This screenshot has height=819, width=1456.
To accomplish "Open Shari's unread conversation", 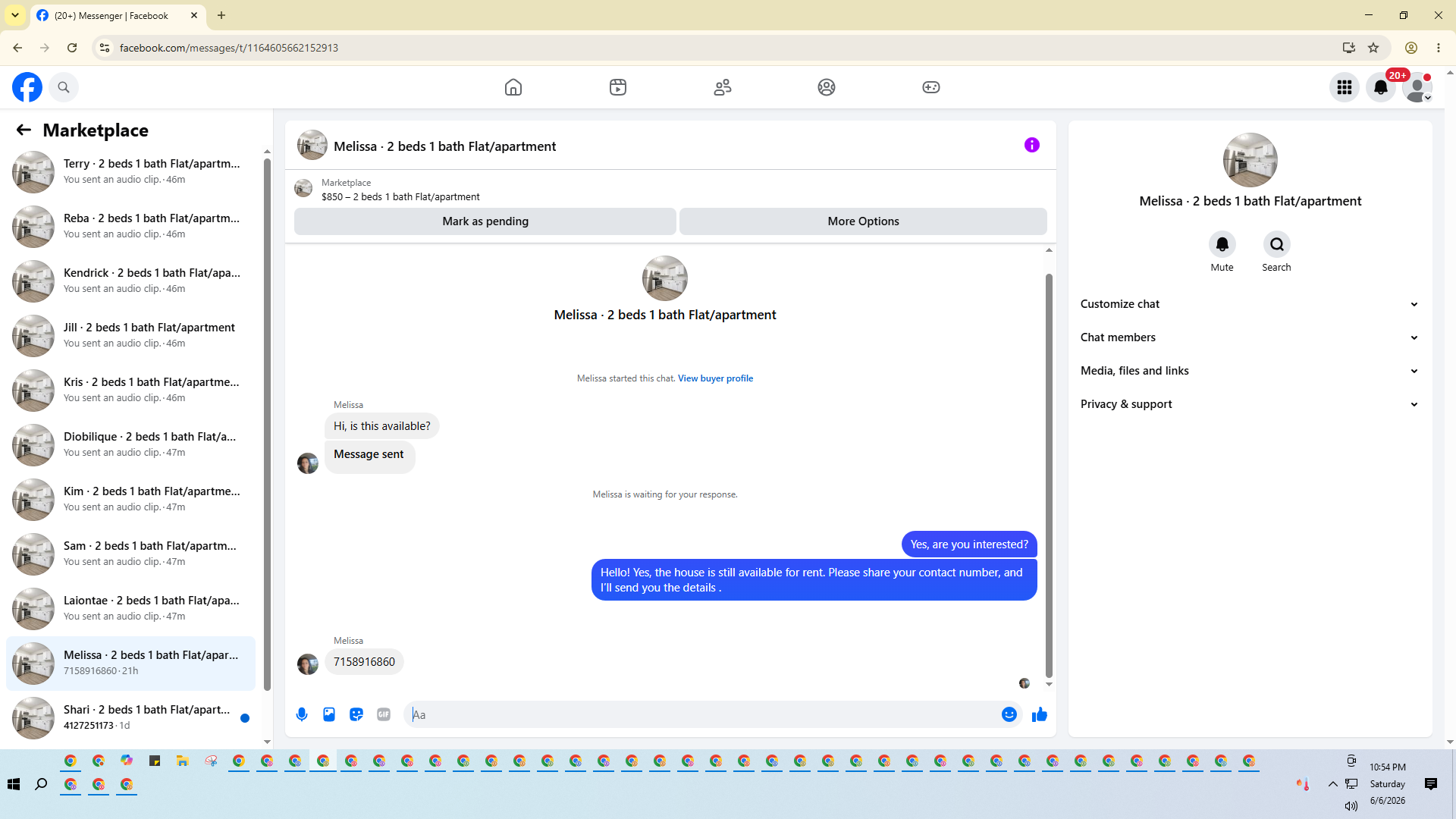I will tap(130, 718).
